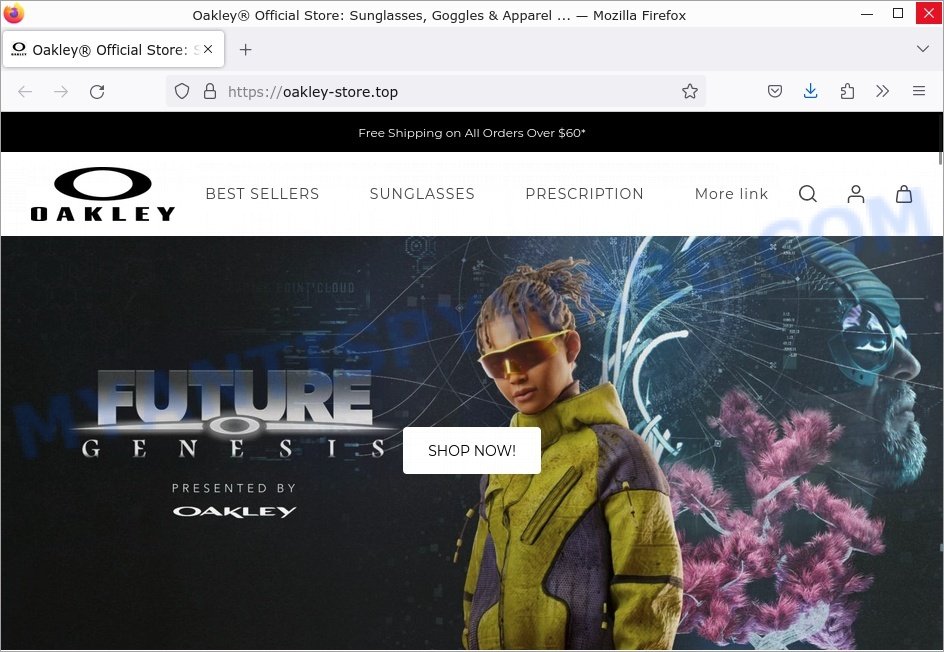Open the shopping bag cart icon
This screenshot has height=652, width=944.
[x=904, y=194]
